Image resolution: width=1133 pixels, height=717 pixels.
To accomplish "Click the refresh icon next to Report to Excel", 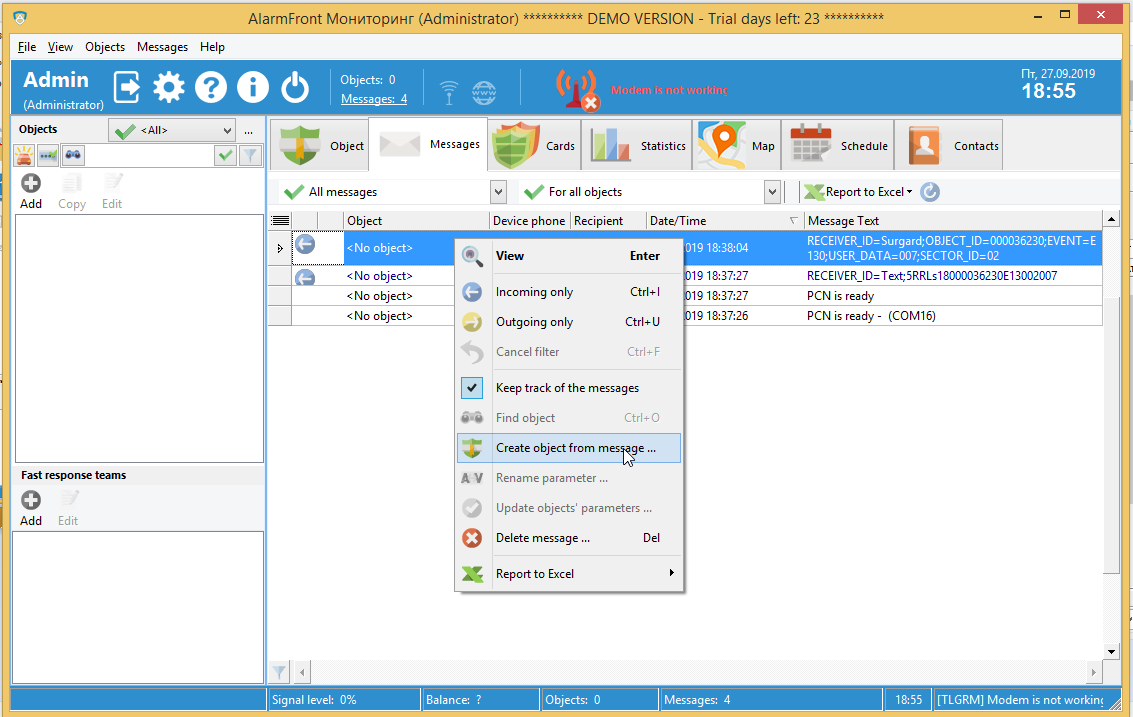I will click(x=930, y=192).
